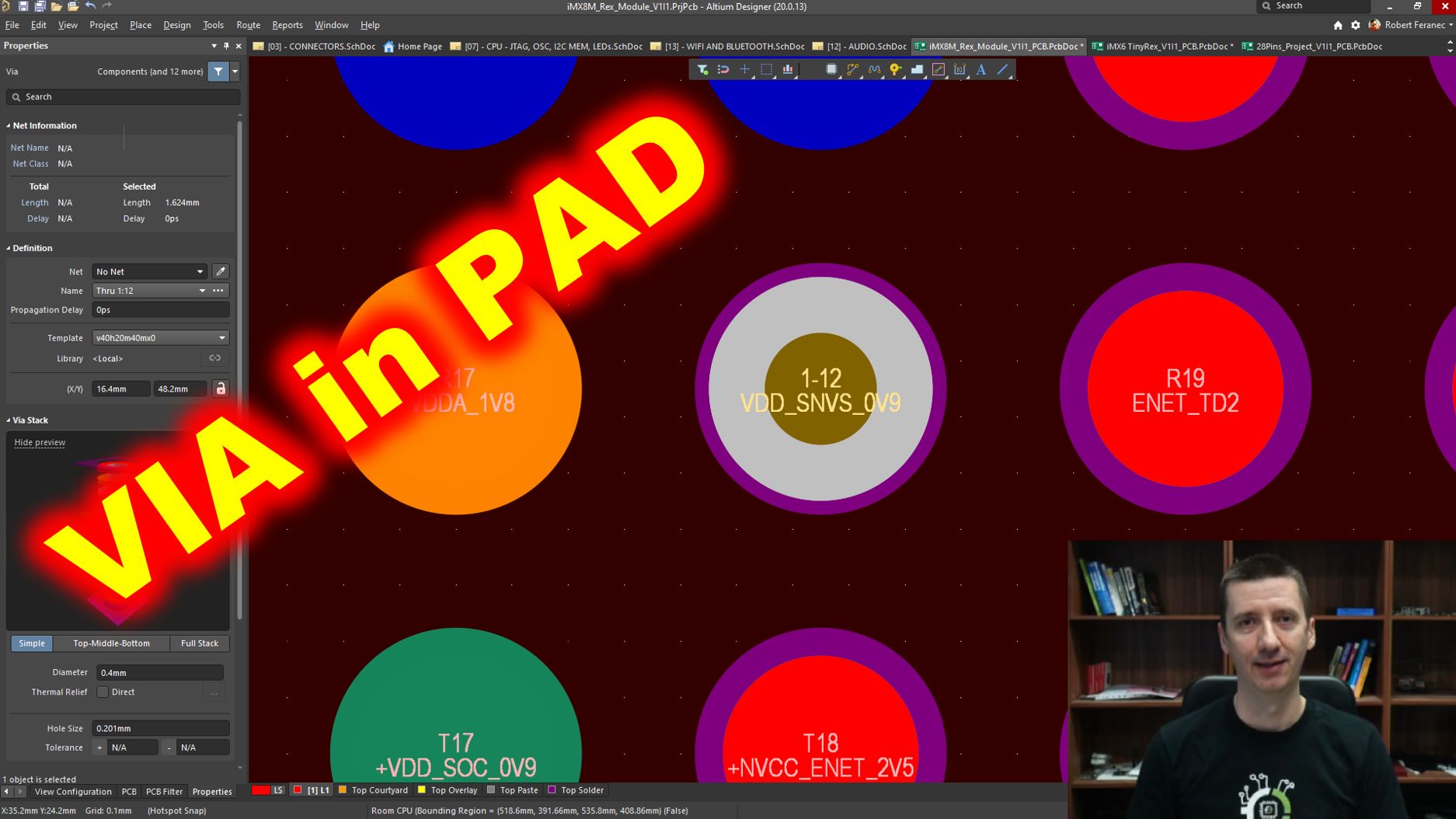Click the Place Line tool
Viewport: 1456px width, 819px height.
pos(1003,70)
